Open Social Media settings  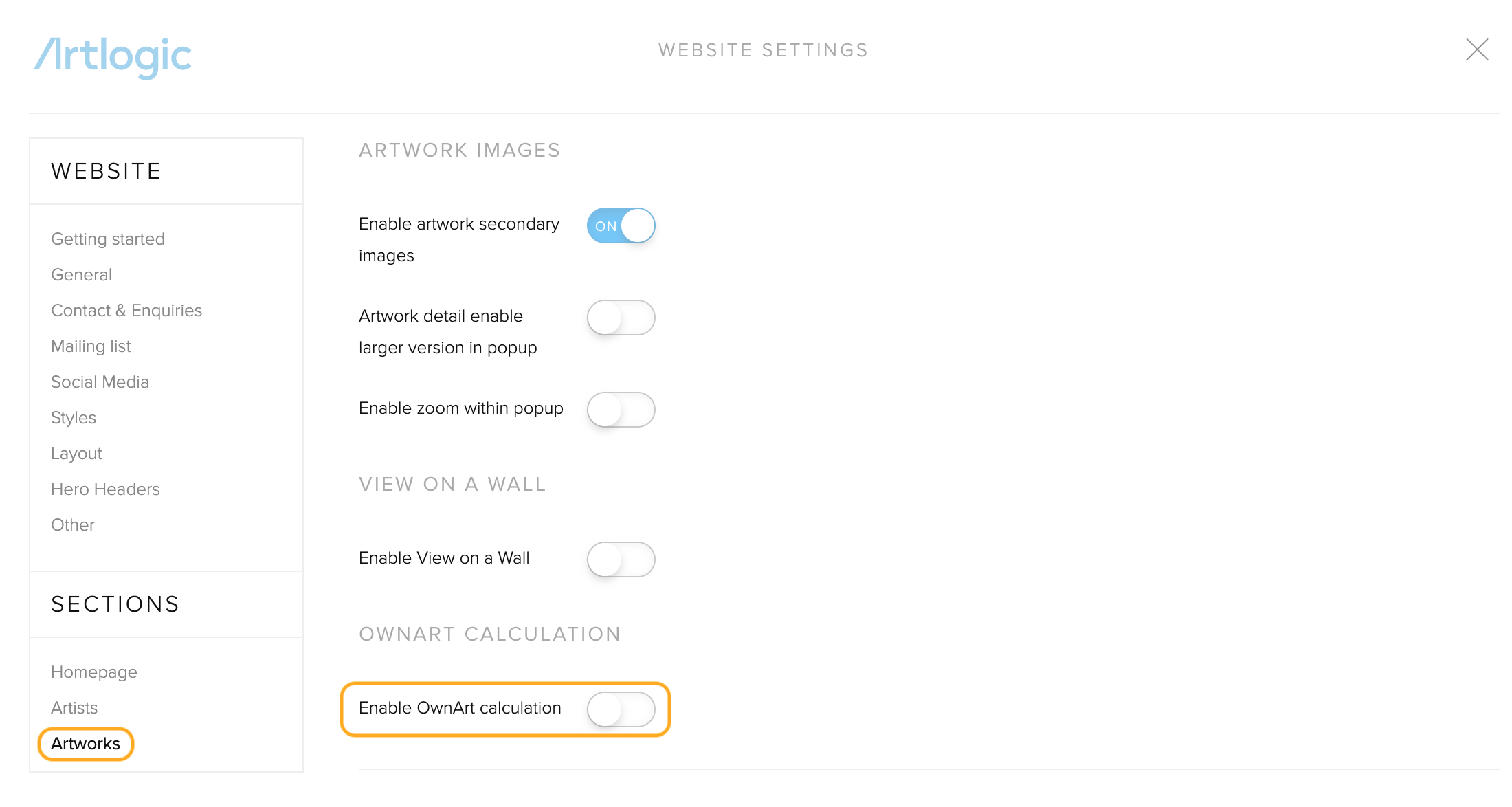point(100,382)
